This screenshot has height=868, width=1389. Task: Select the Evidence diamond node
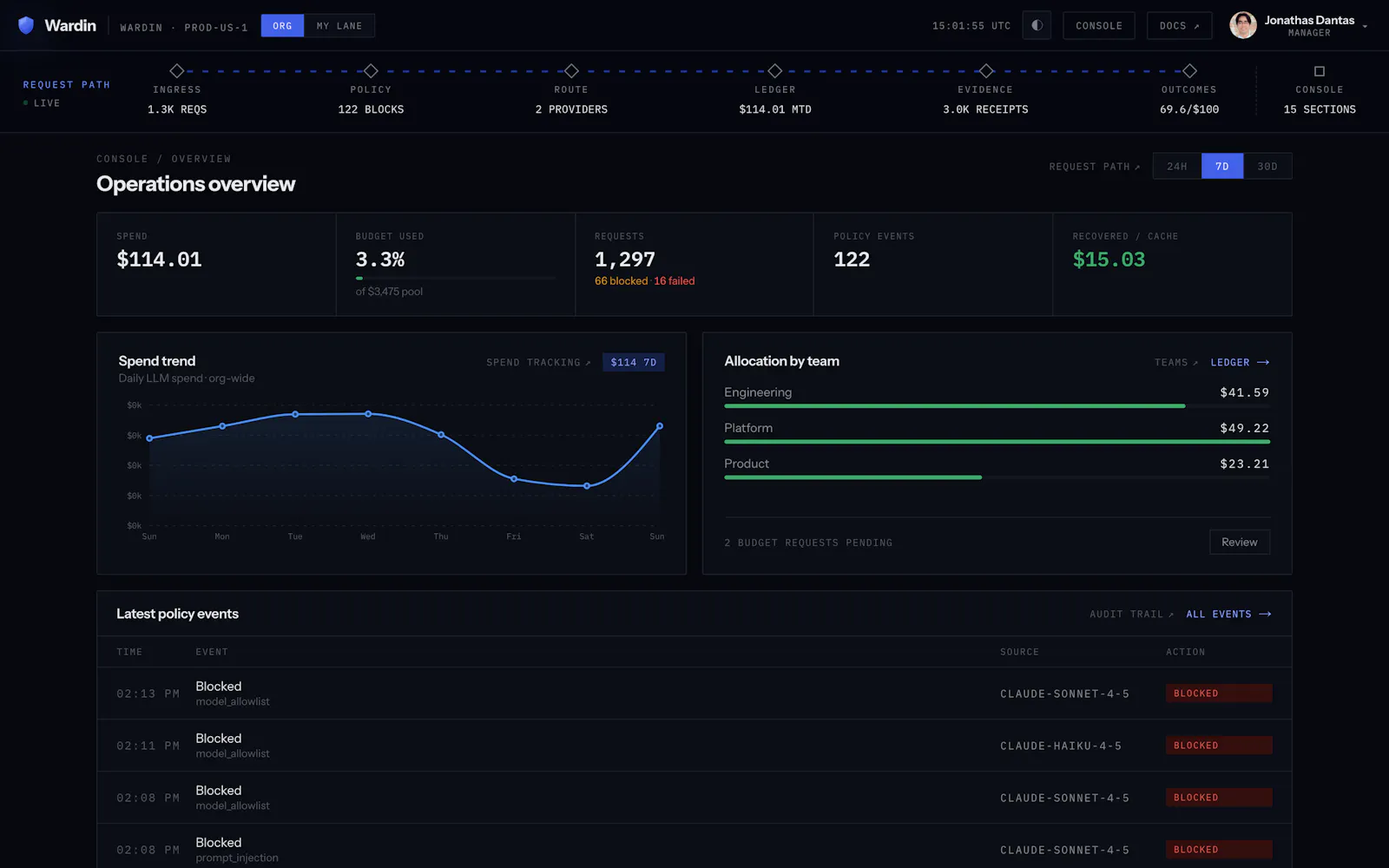pos(985,71)
